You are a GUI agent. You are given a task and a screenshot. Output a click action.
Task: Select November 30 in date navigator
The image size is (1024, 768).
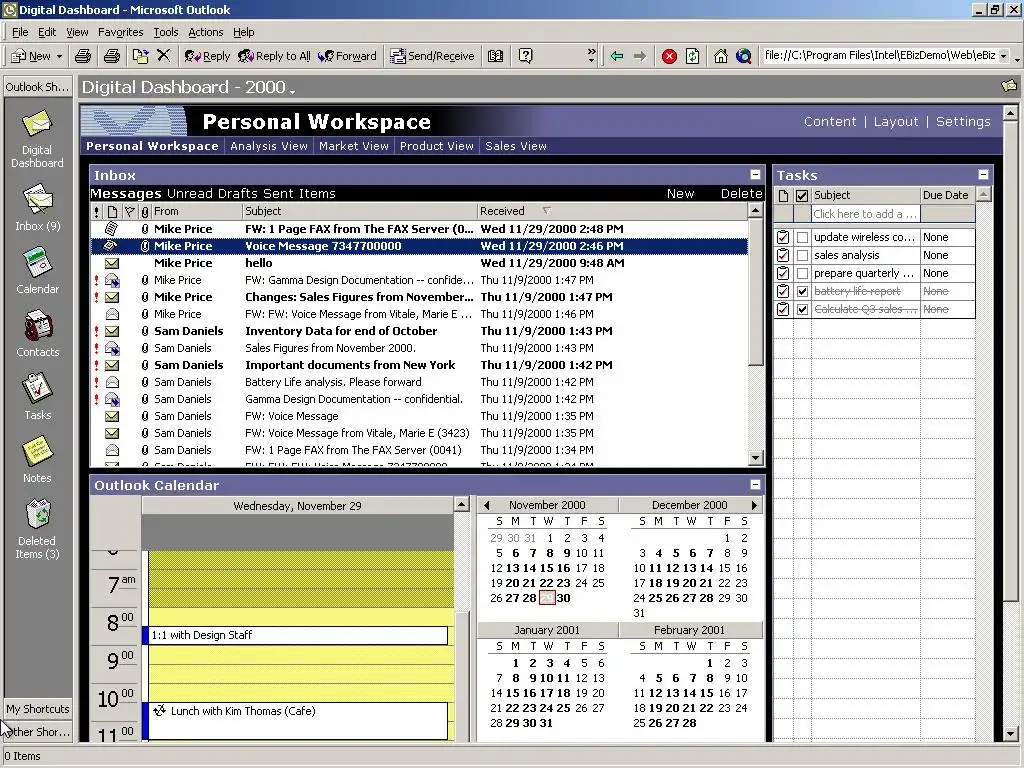[x=563, y=598]
